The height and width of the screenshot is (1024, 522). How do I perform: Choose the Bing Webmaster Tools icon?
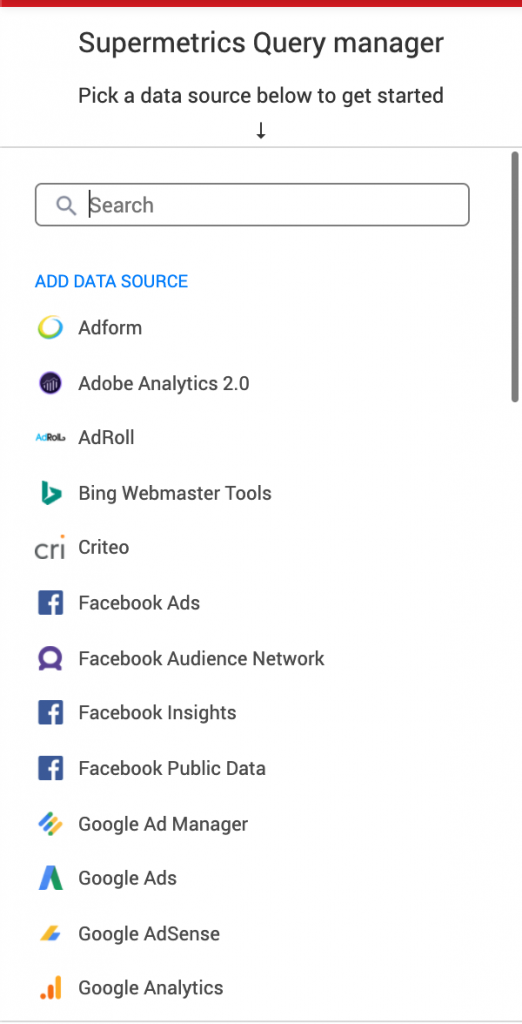tap(50, 492)
